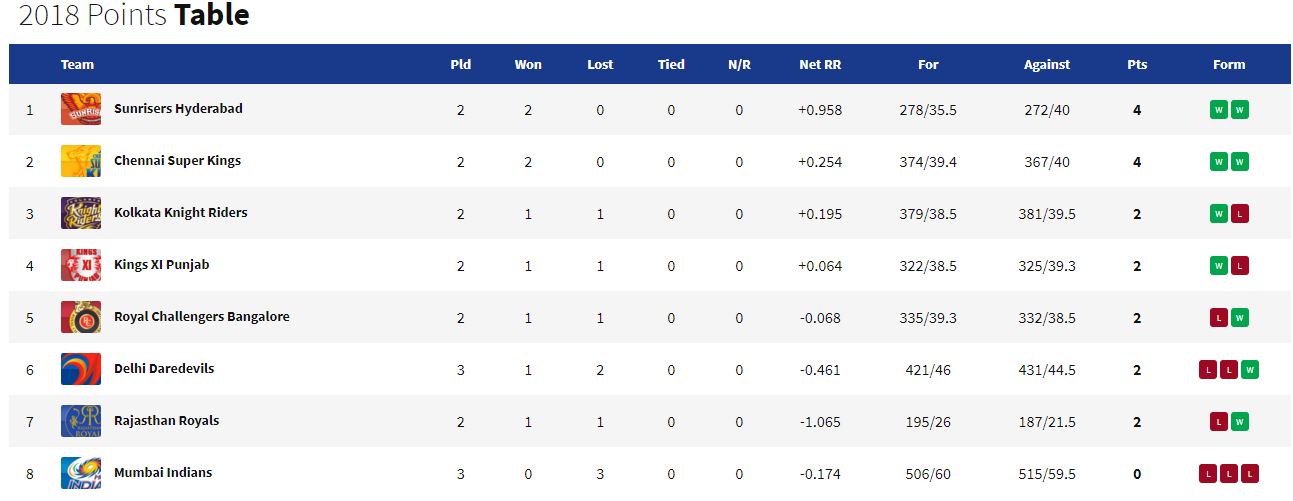Viewport: 1293px width, 501px height.
Task: Click Delhi Daredevils' green W form badge
Action: [x=1250, y=370]
